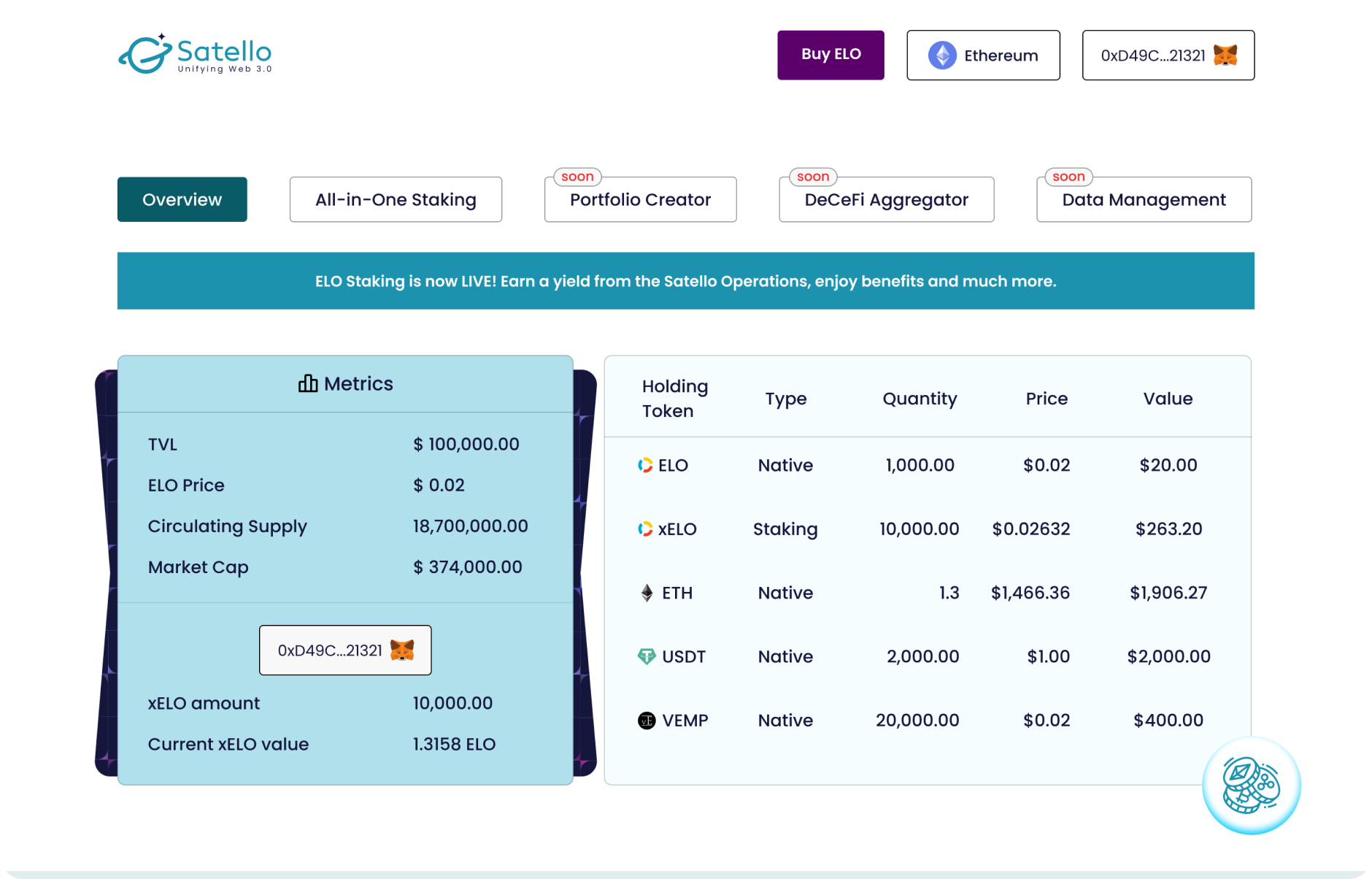This screenshot has width=1372, height=879.
Task: Click the VEMP token icon
Action: [647, 721]
